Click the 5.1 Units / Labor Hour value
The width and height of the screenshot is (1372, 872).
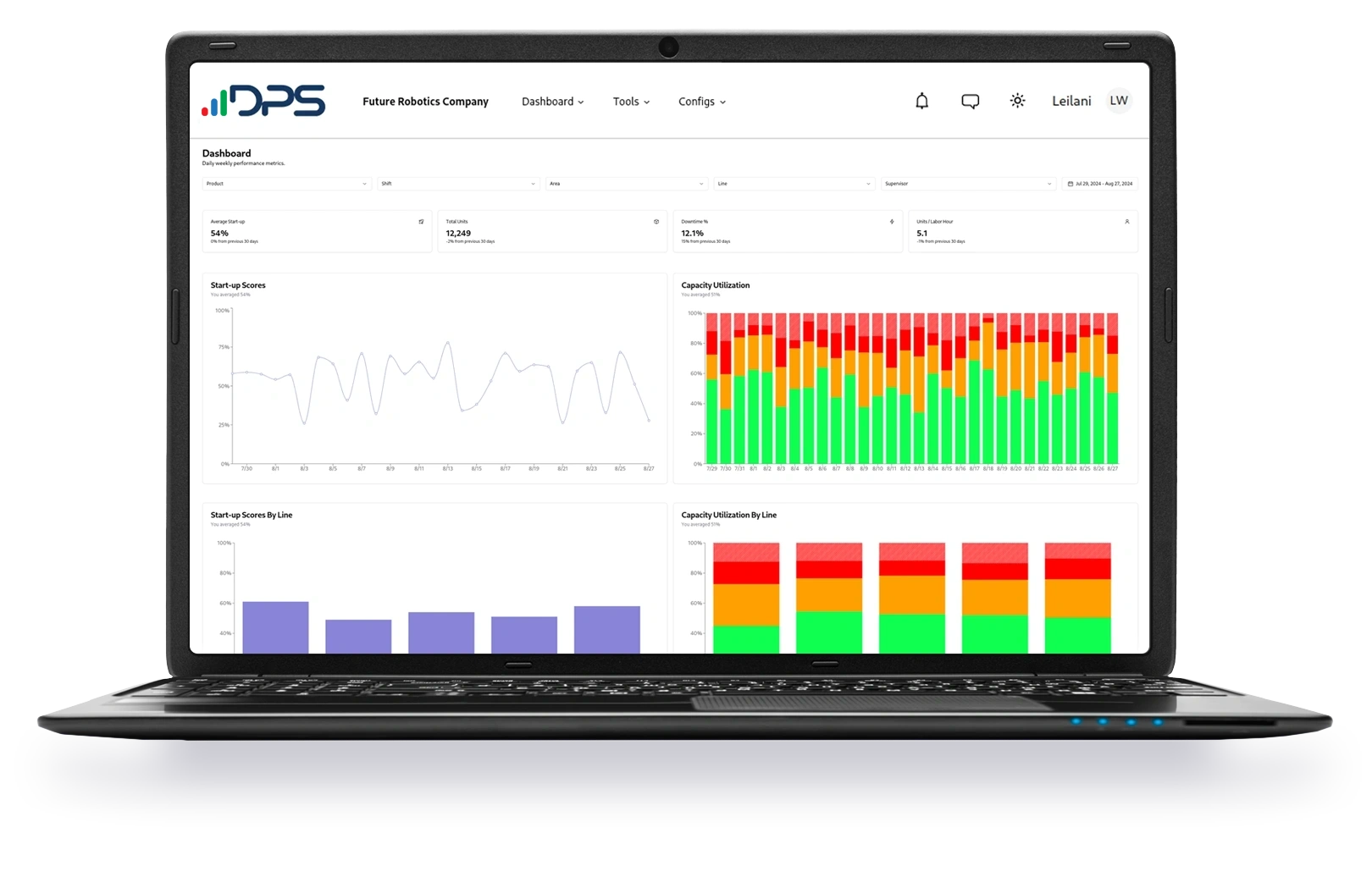point(921,233)
